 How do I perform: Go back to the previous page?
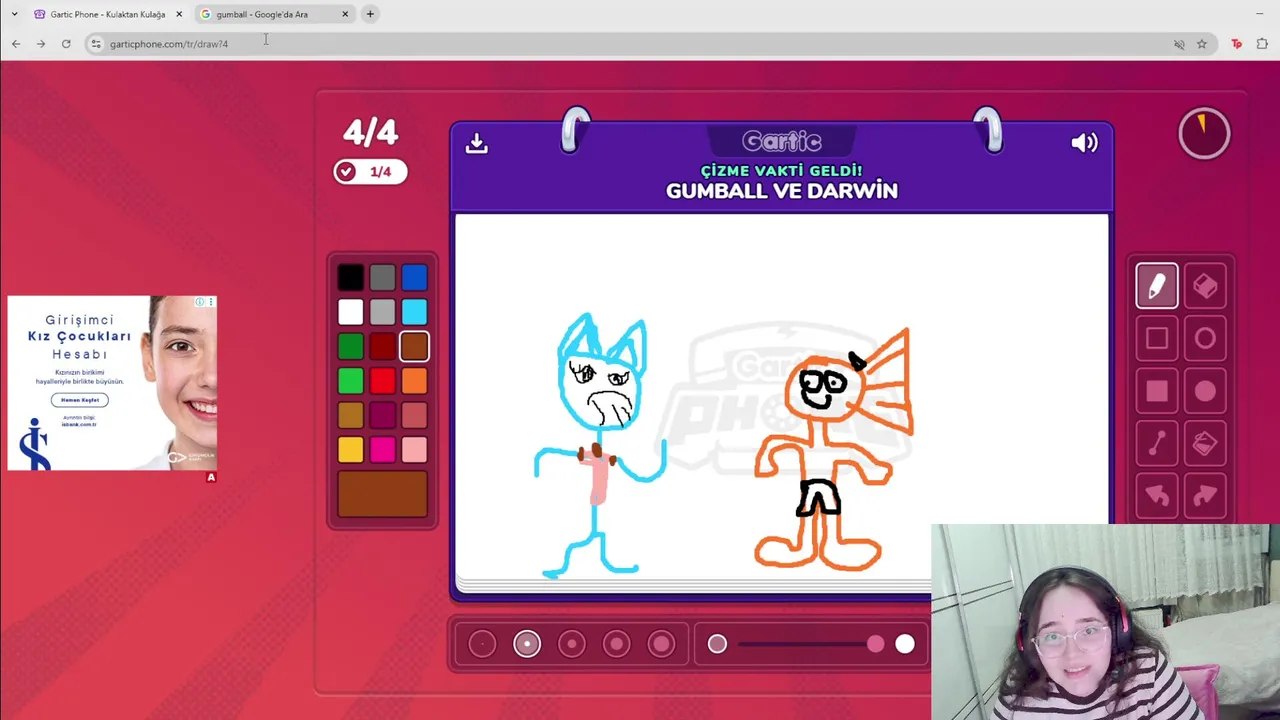[x=16, y=44]
